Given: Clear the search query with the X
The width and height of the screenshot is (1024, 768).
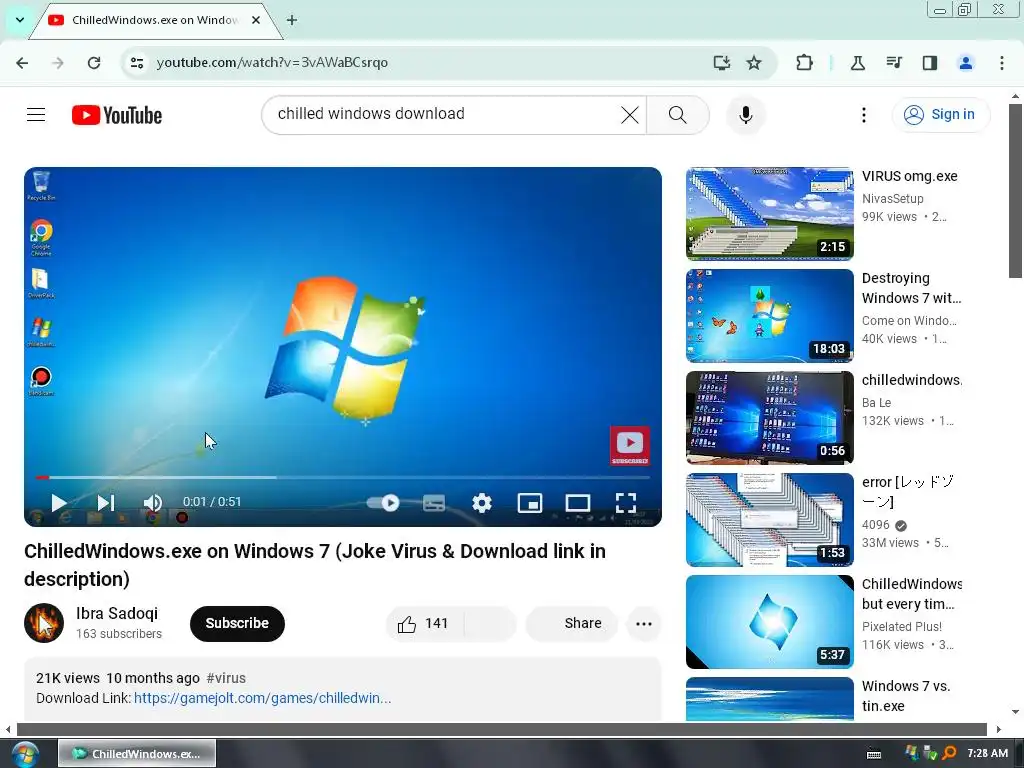Looking at the screenshot, I should coord(630,115).
